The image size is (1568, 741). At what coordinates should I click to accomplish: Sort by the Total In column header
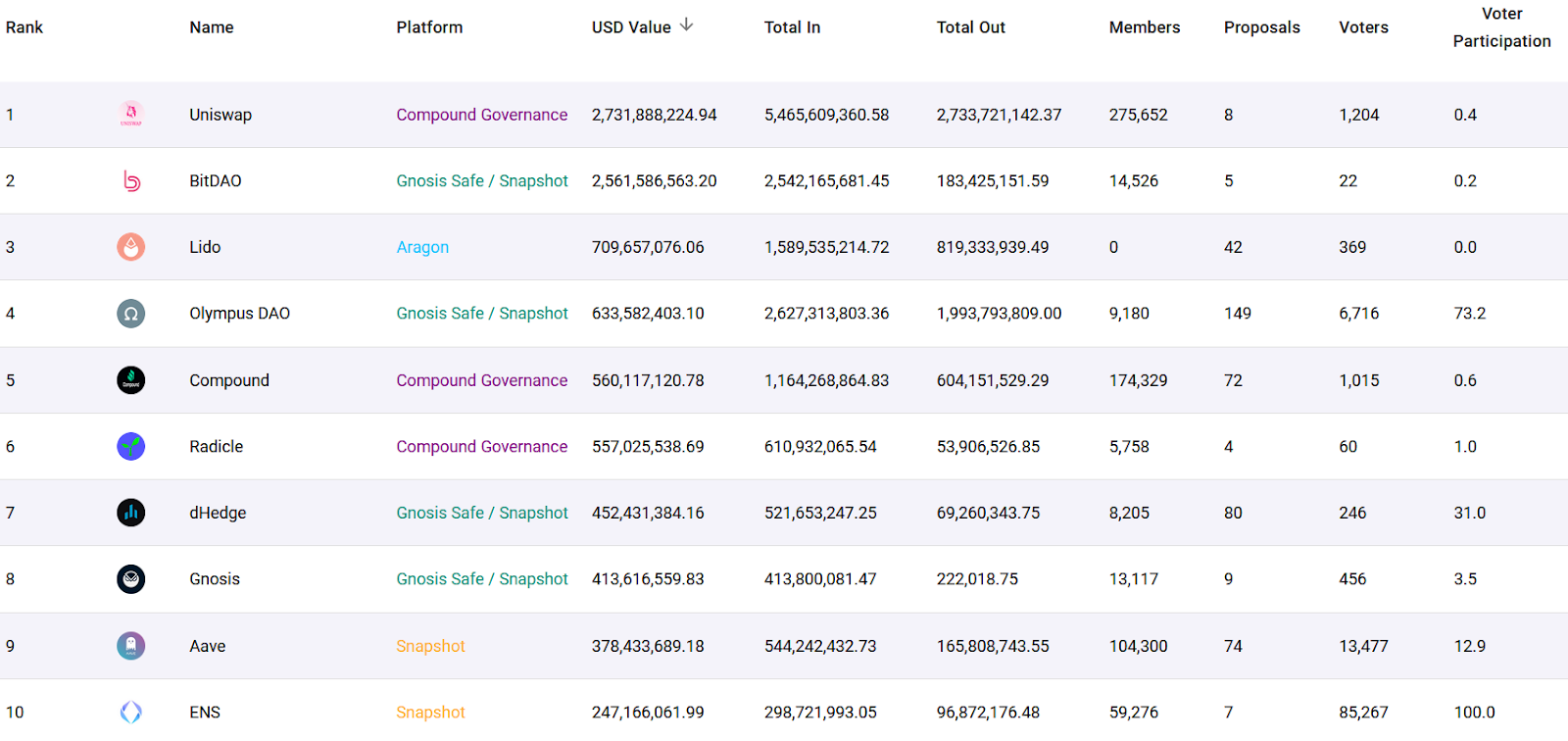[792, 27]
